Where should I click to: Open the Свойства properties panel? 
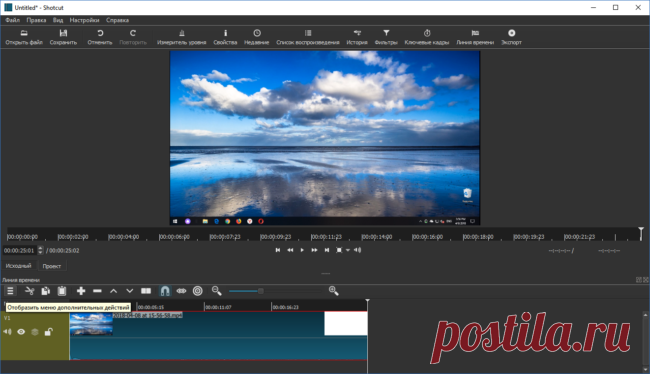click(x=225, y=37)
